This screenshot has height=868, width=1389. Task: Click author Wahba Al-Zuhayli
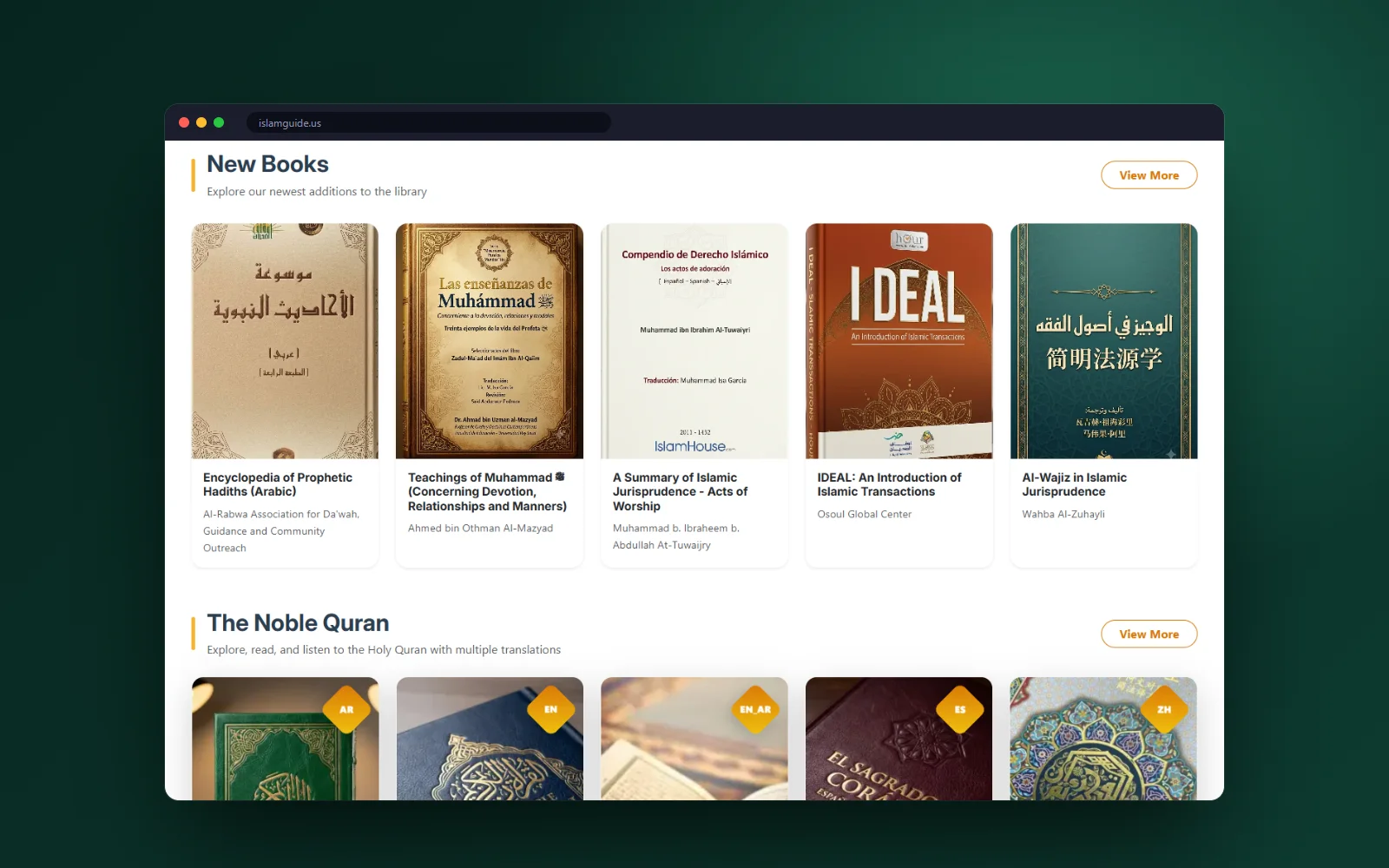pyautogui.click(x=1063, y=514)
